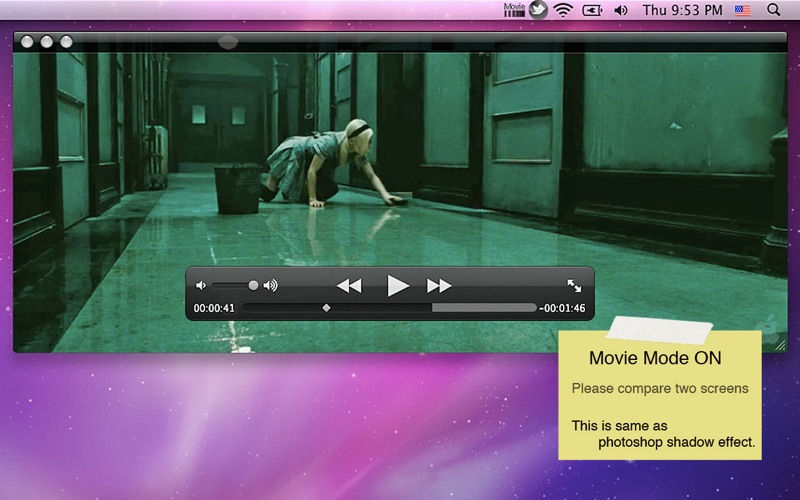Click the timeline playhead diamond marker
800x500 pixels.
point(327,308)
